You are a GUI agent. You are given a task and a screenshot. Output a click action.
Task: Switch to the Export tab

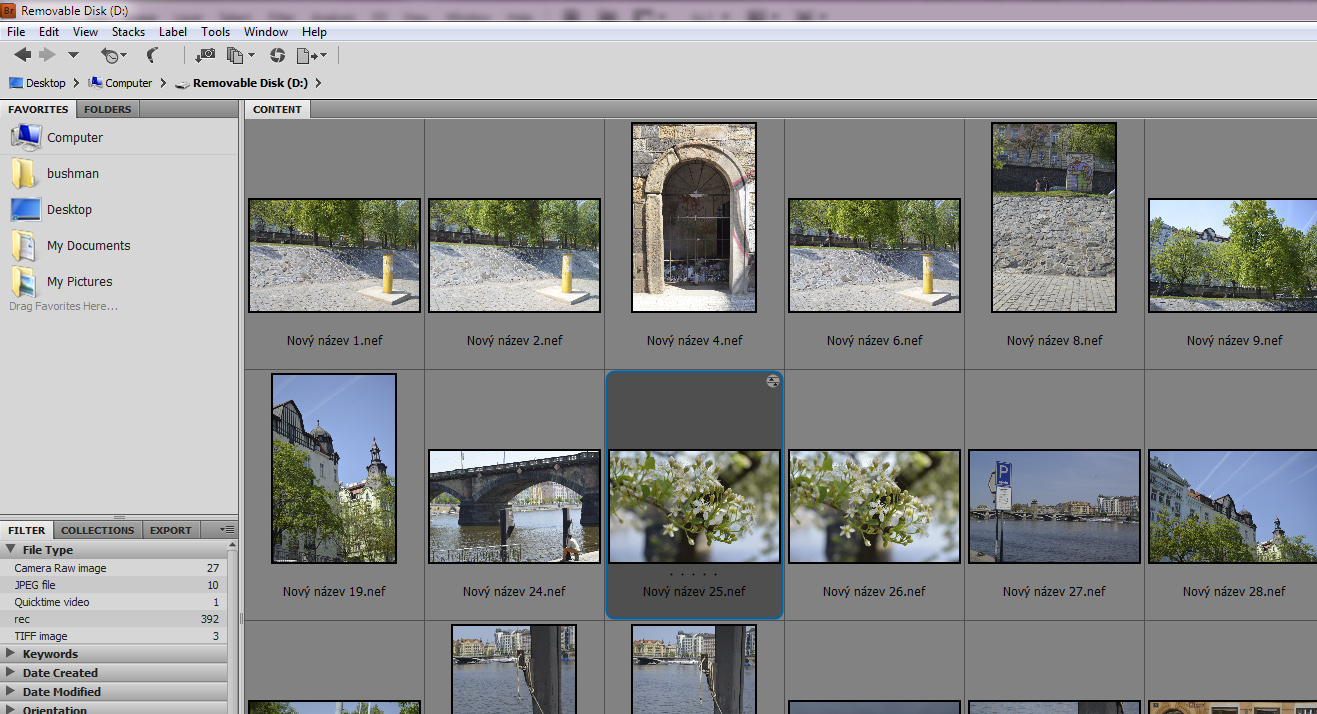(x=171, y=530)
